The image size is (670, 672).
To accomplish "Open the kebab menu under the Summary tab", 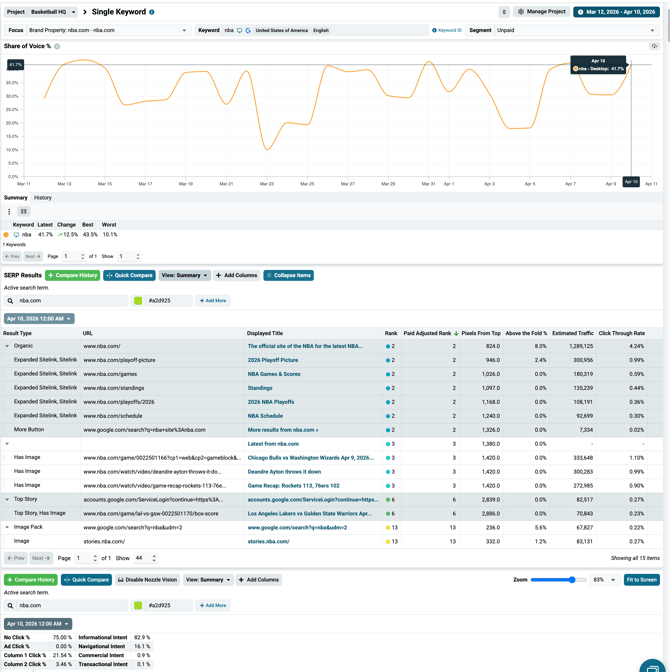I will click(x=9, y=212).
